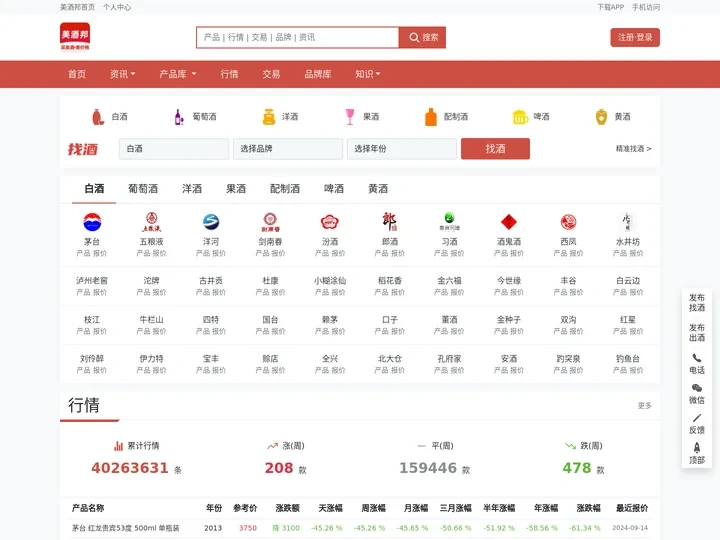720x540 pixels.
Task: Open the 郎酒 brand logo
Action: click(x=389, y=222)
